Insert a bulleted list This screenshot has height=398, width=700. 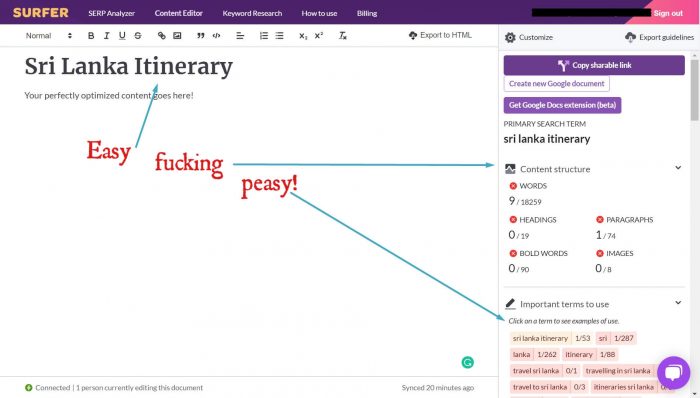pos(279,36)
